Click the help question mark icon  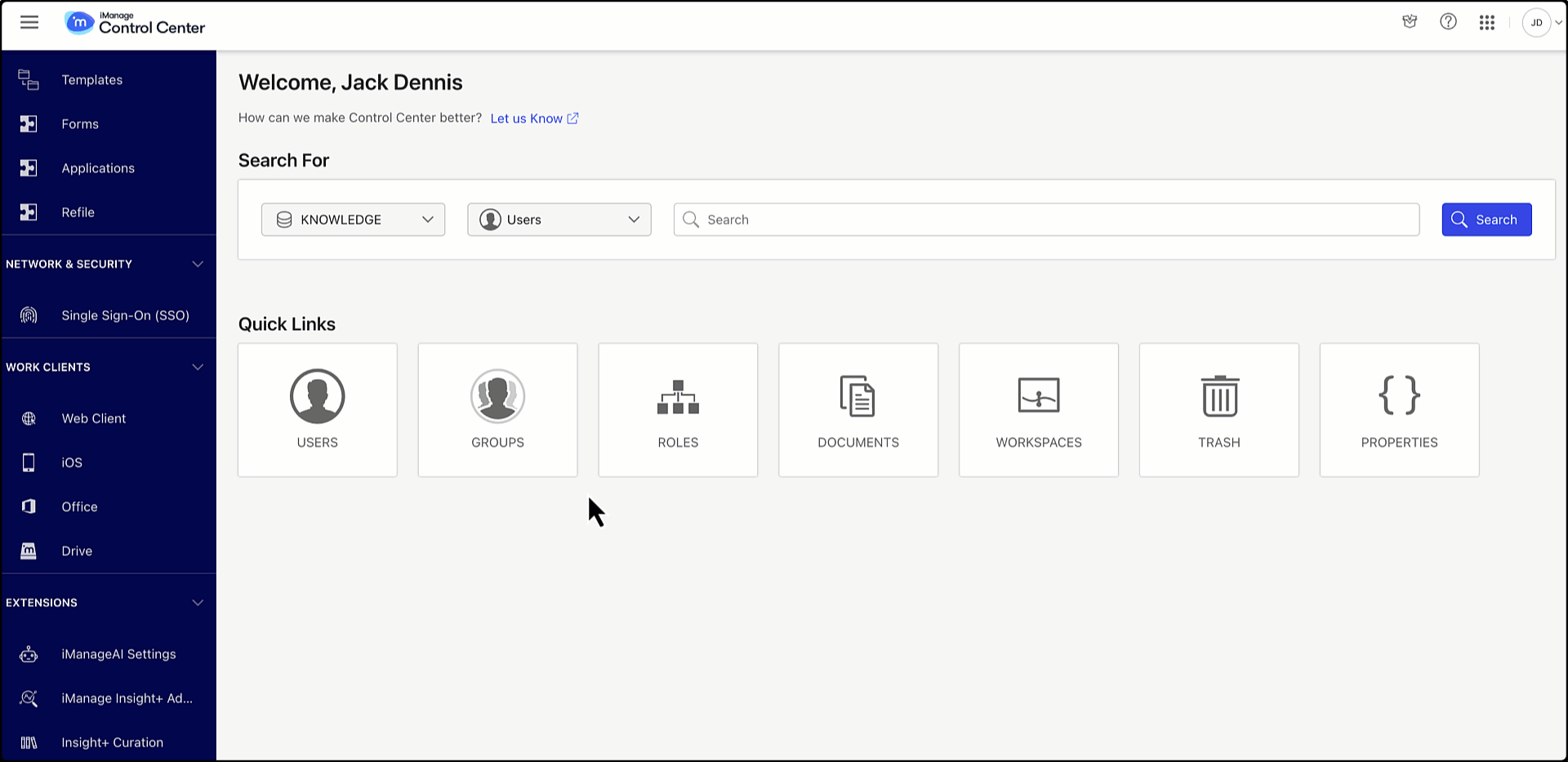1448,21
